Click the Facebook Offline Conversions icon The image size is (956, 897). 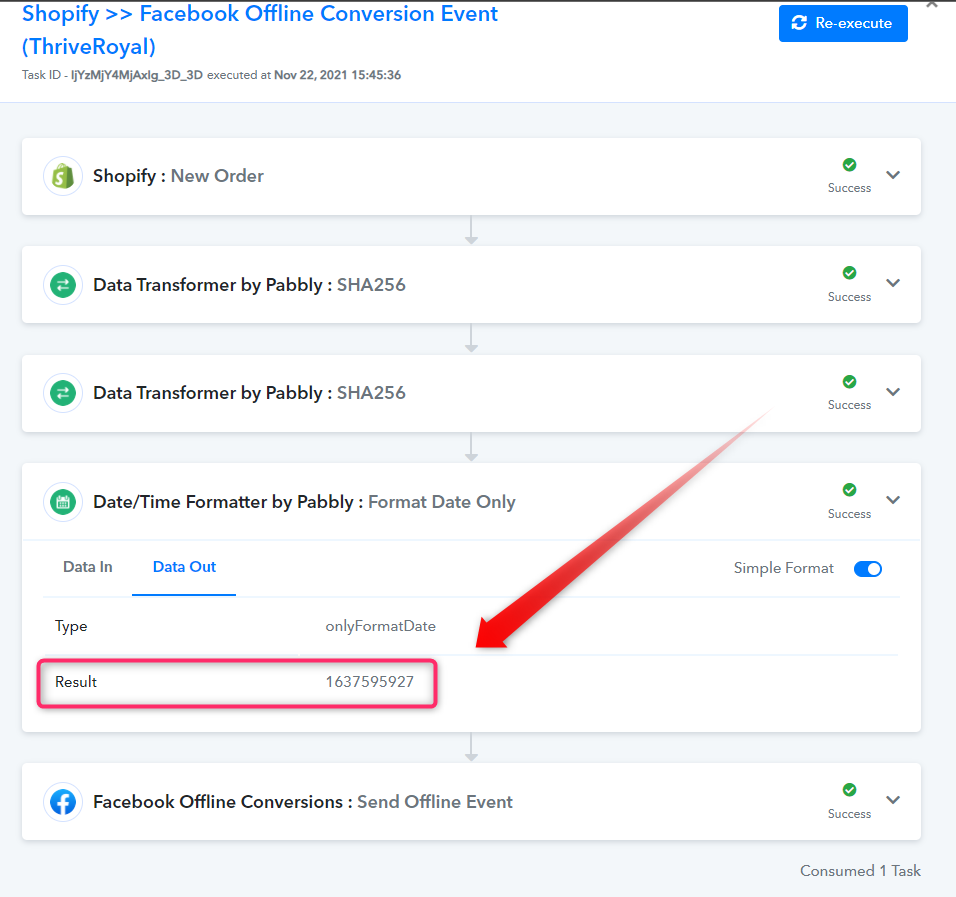[x=63, y=802]
